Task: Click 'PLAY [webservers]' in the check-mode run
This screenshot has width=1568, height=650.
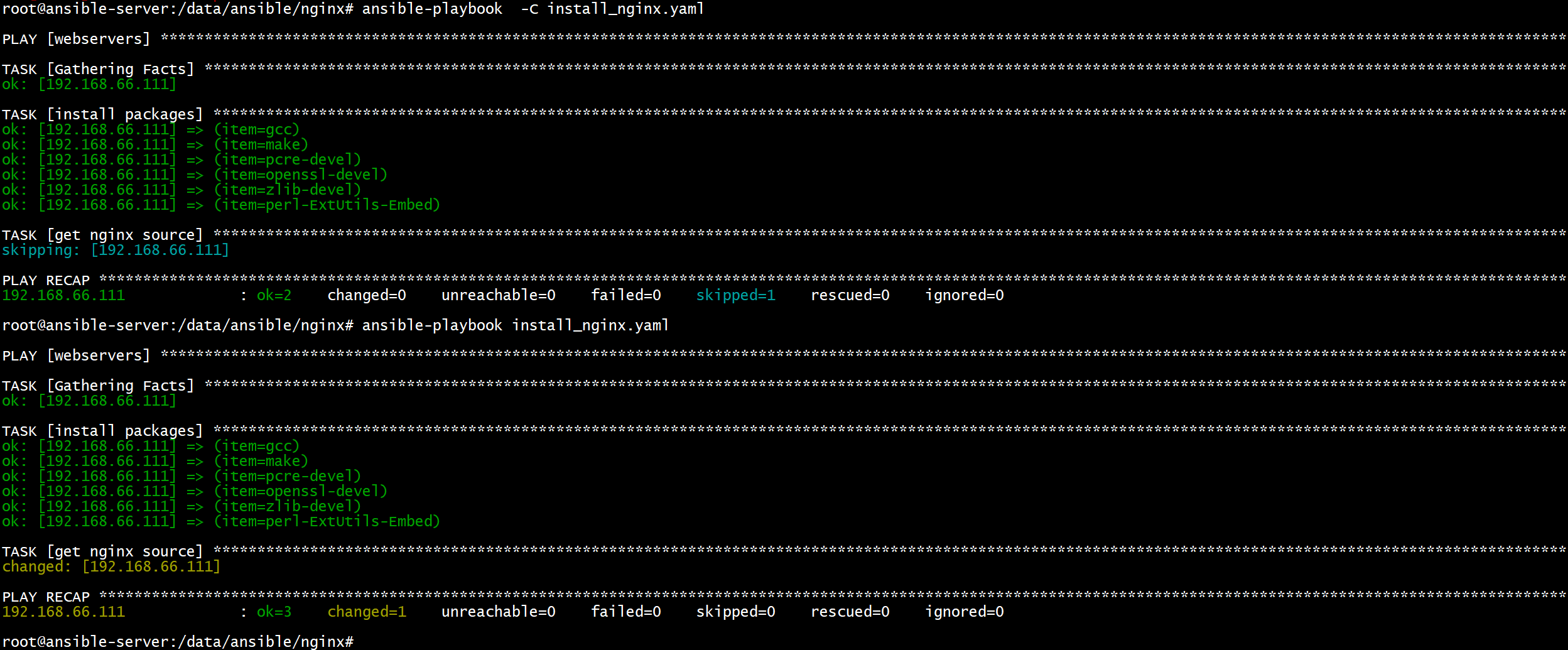Action: tap(76, 39)
